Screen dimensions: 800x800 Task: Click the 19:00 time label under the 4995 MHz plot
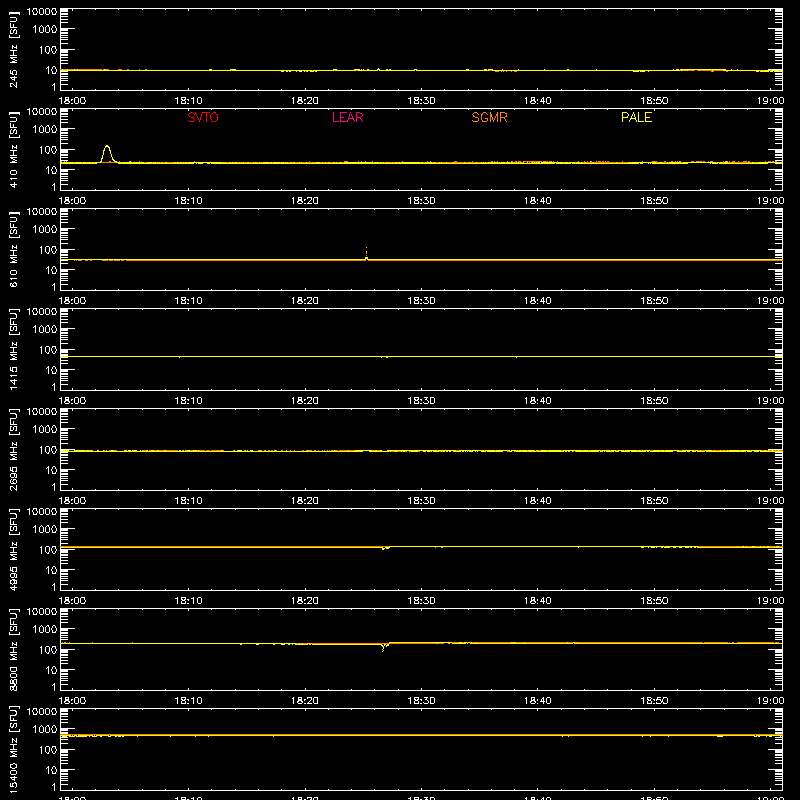pos(770,601)
